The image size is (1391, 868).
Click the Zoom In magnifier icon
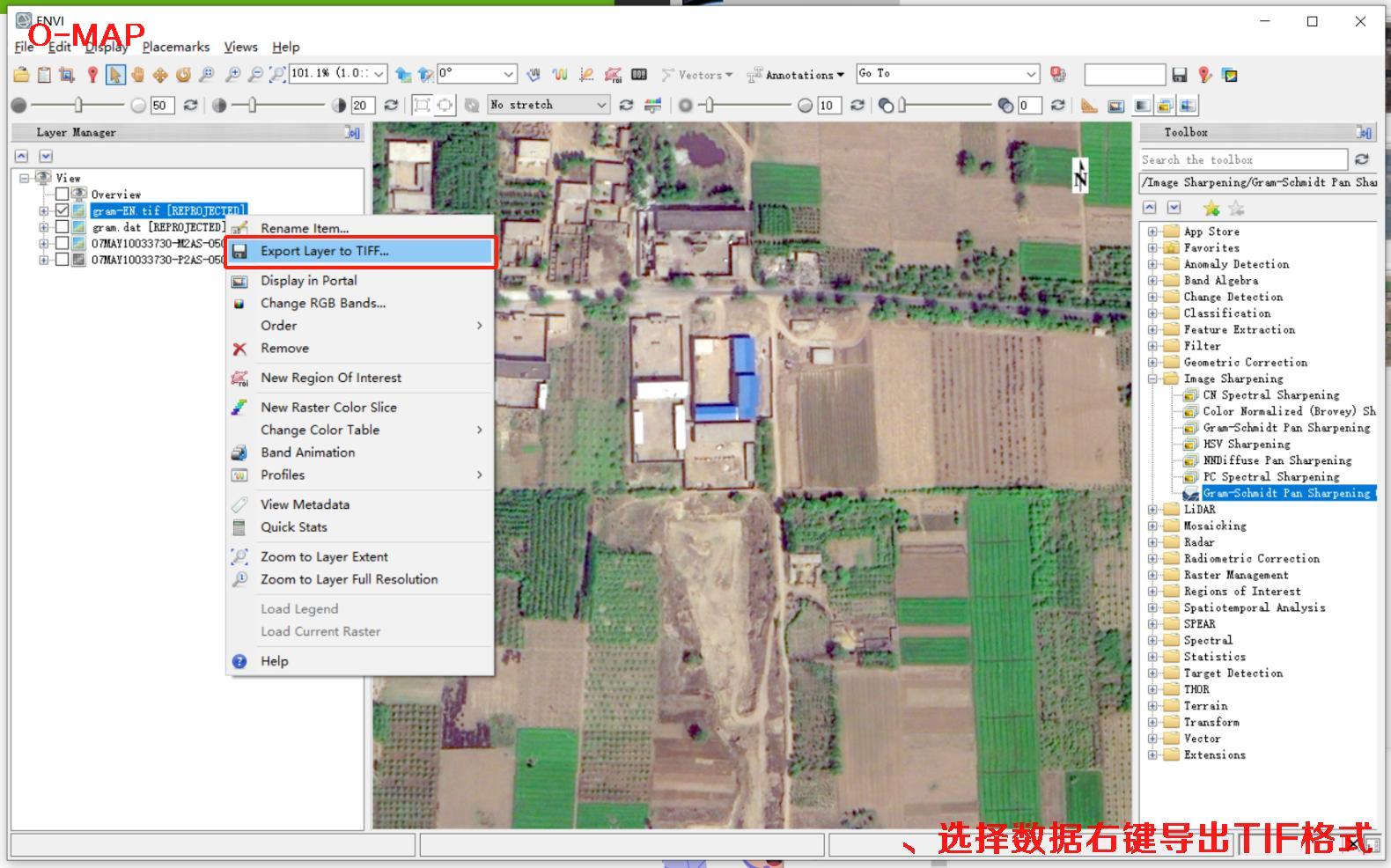233,75
